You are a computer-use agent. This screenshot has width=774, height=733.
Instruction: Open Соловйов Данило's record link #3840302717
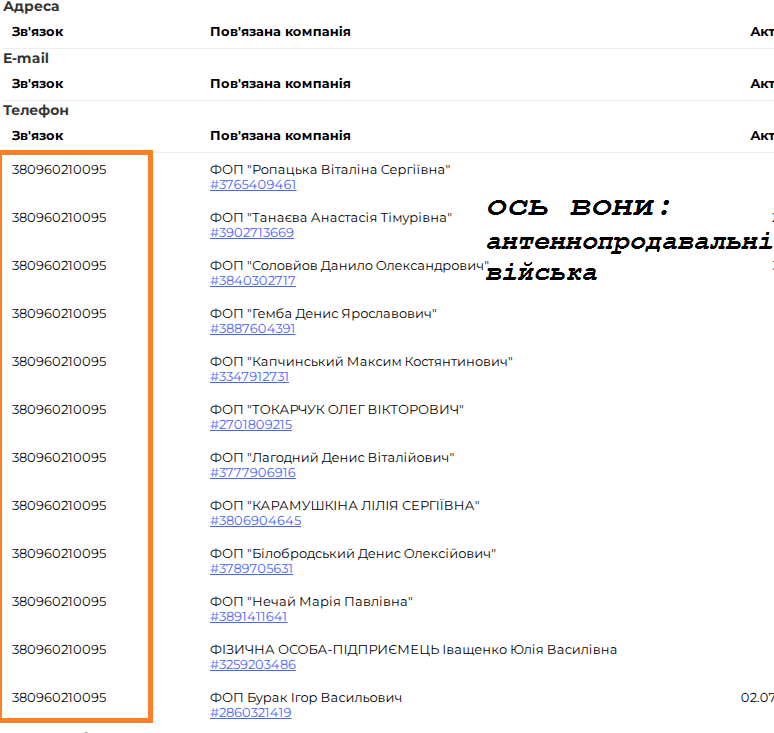click(x=253, y=281)
